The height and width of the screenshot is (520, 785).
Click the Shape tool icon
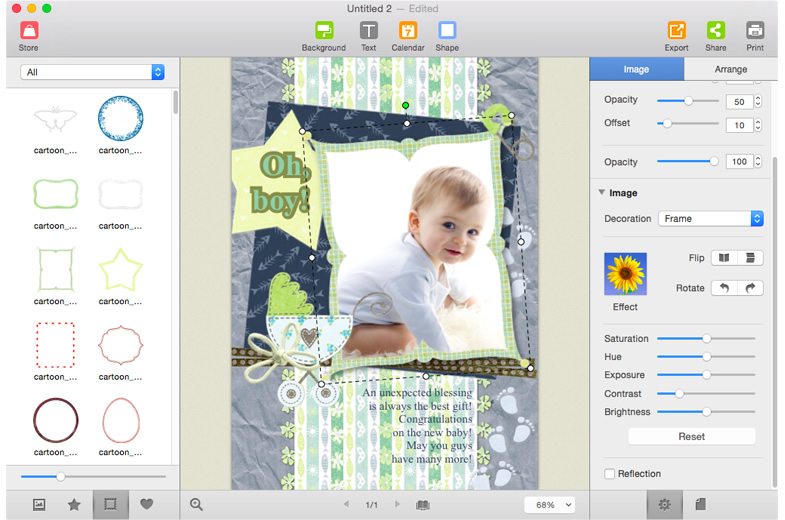(x=447, y=31)
